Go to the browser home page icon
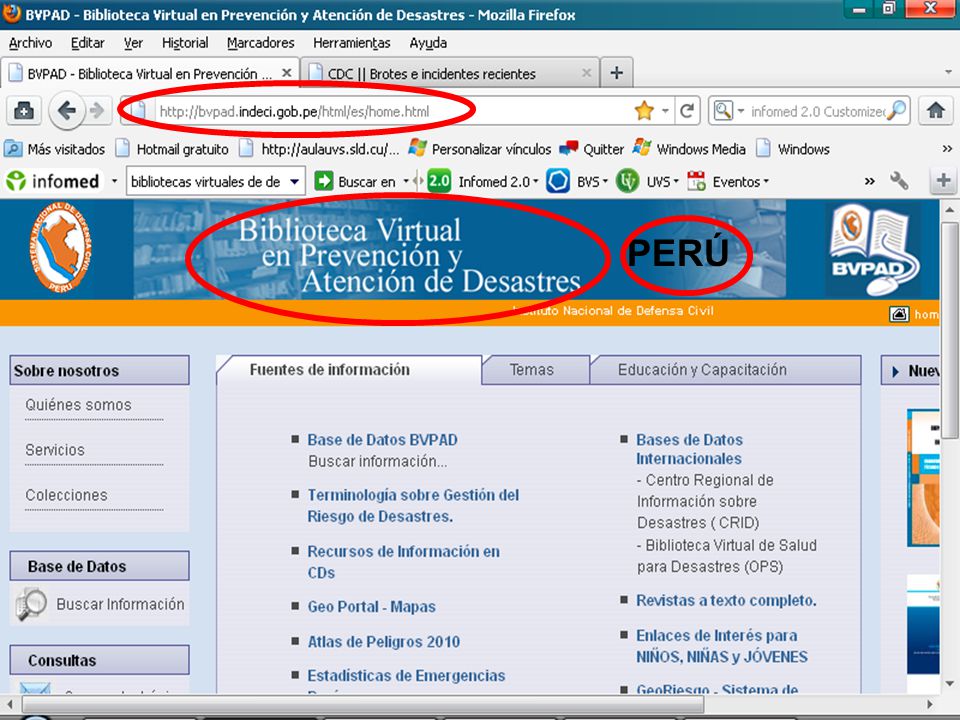The width and height of the screenshot is (960, 720). click(x=936, y=111)
